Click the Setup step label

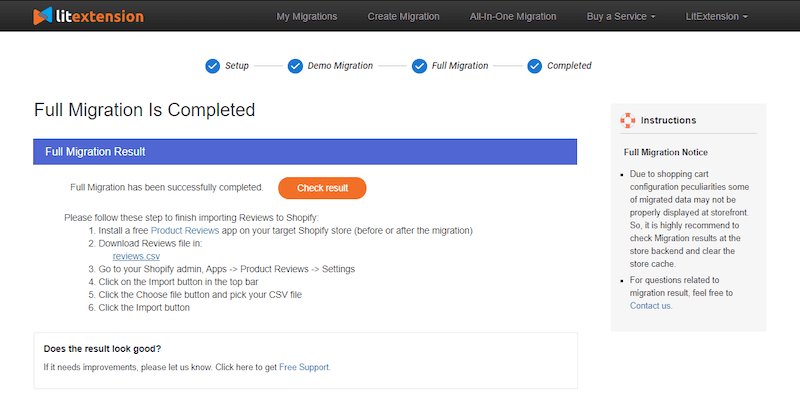pyautogui.click(x=237, y=66)
